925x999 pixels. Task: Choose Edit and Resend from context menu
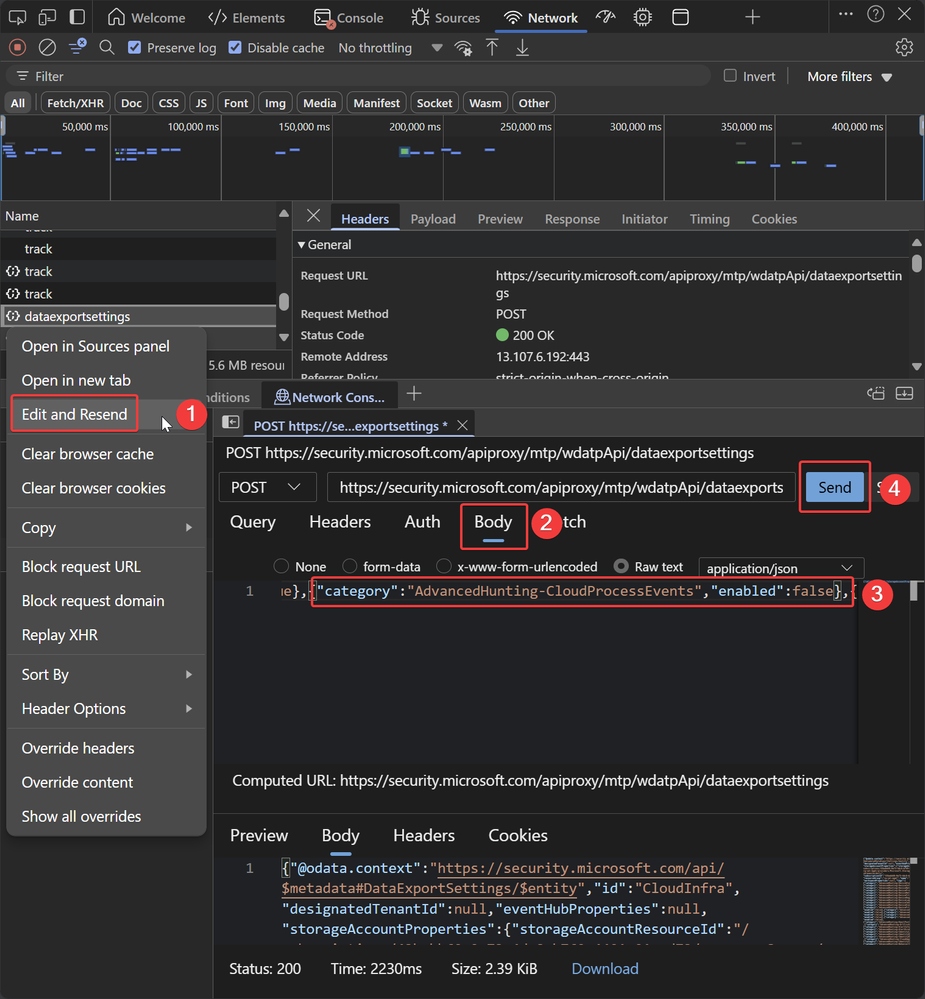point(74,414)
